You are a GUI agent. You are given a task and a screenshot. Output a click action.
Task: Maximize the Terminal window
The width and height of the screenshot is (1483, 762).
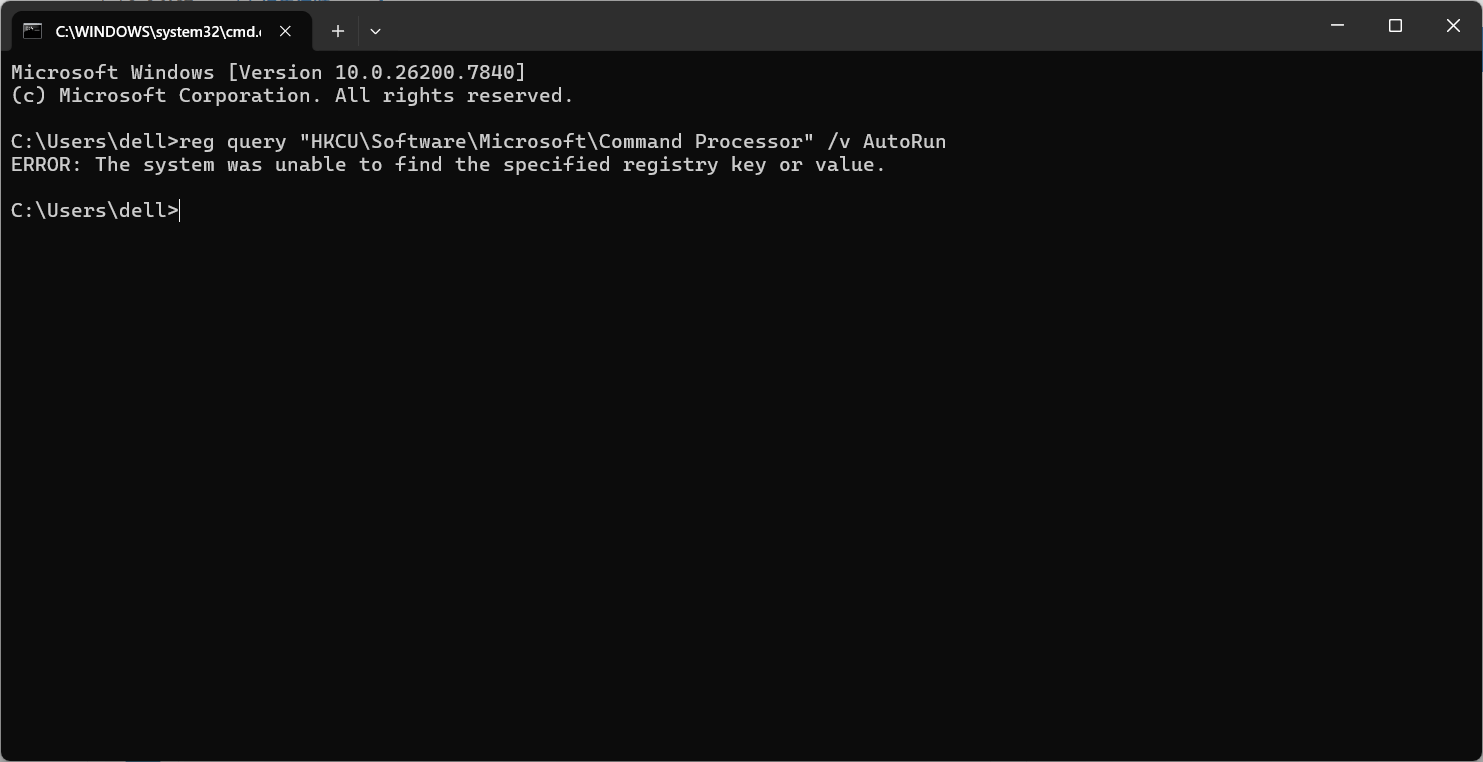pyautogui.click(x=1395, y=26)
